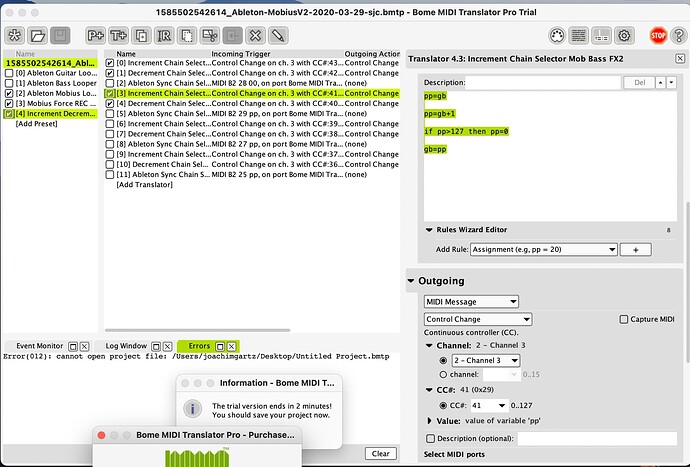Switch to the Log Window tab
Screen dimensions: 690x467
click(x=126, y=346)
